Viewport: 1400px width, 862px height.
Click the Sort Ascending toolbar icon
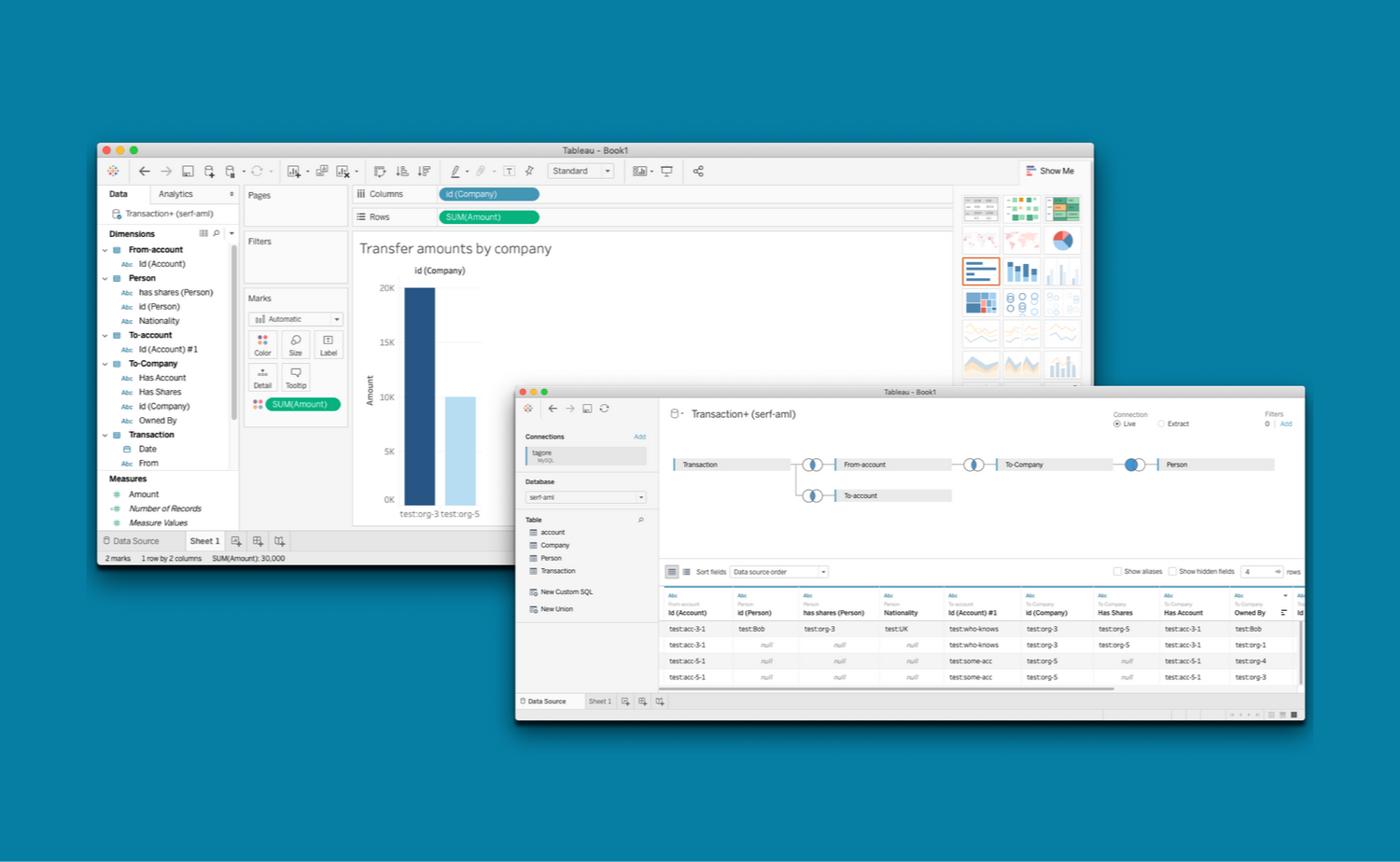point(402,172)
